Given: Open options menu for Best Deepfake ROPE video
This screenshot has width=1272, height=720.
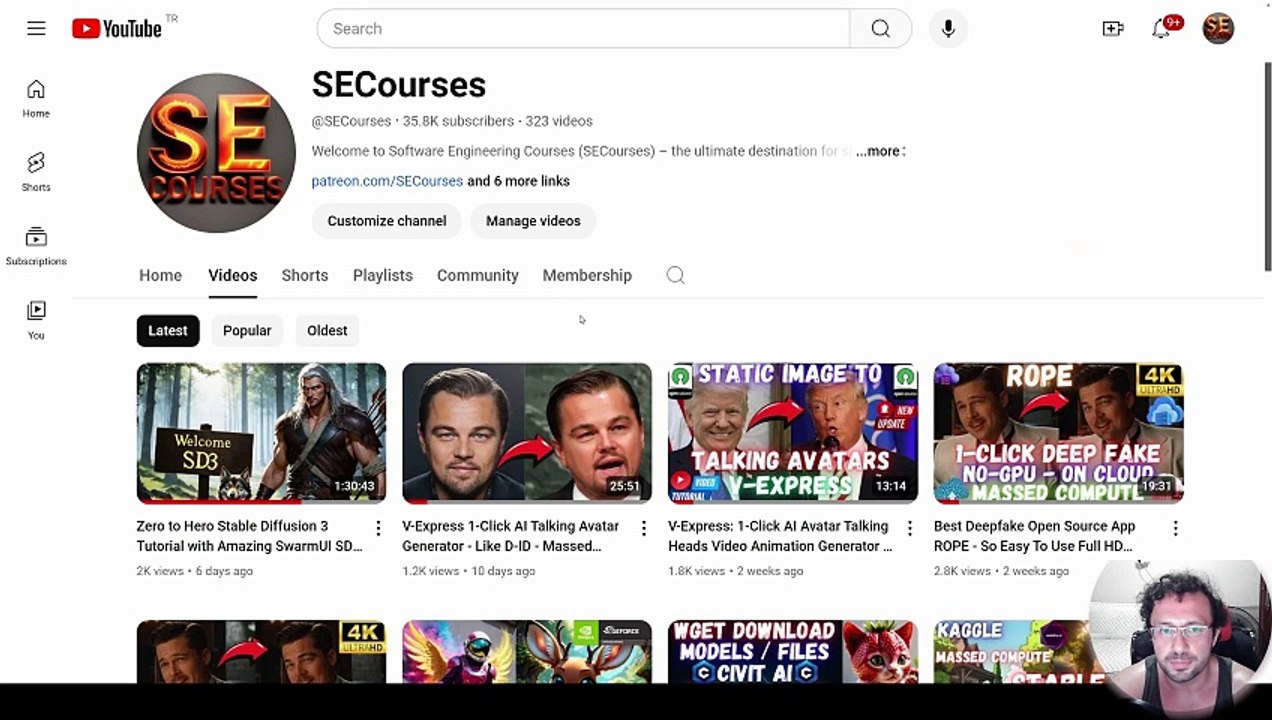Looking at the screenshot, I should 1175,528.
